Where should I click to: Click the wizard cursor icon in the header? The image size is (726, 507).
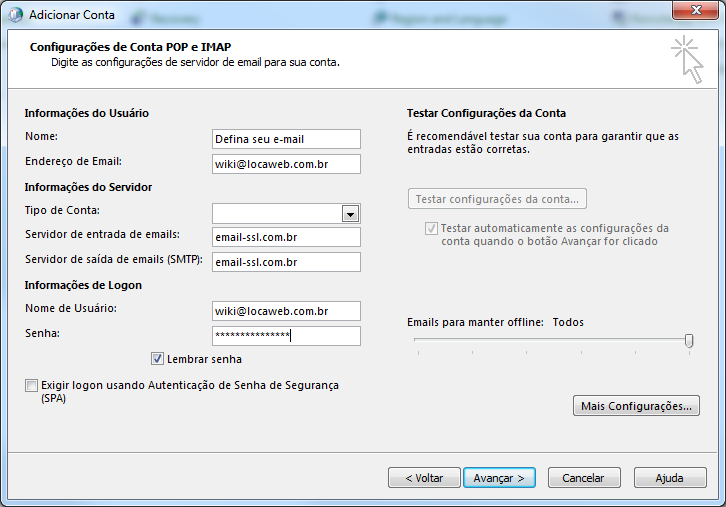pos(688,59)
